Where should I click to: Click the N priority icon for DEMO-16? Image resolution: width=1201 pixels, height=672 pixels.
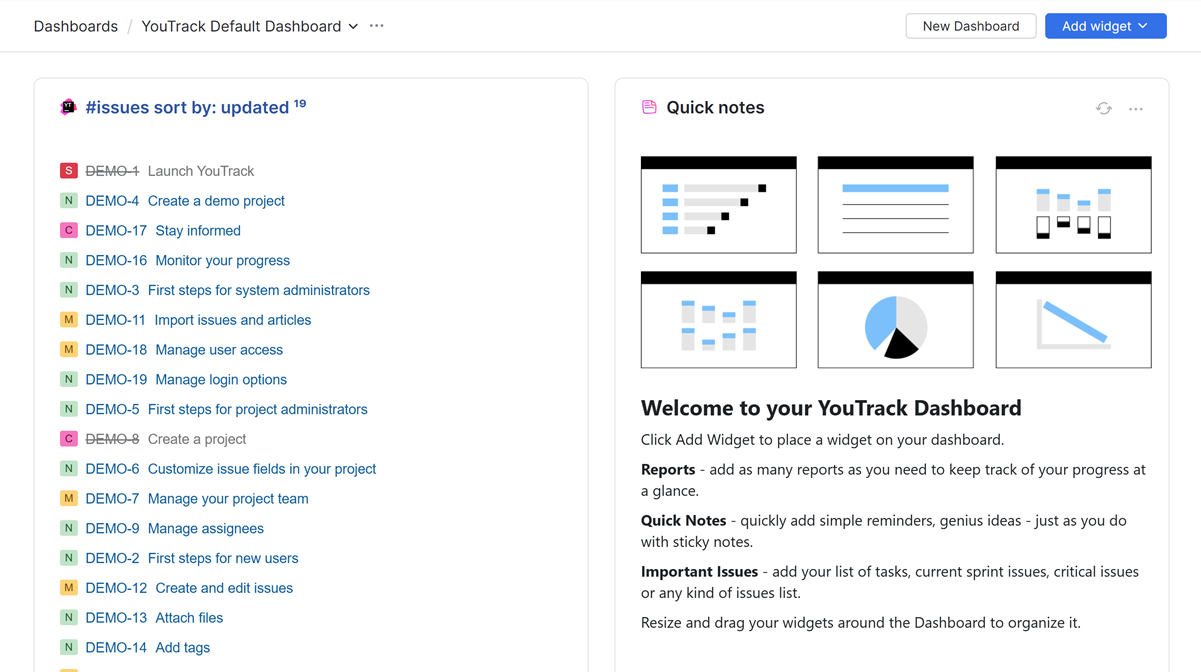(x=68, y=260)
